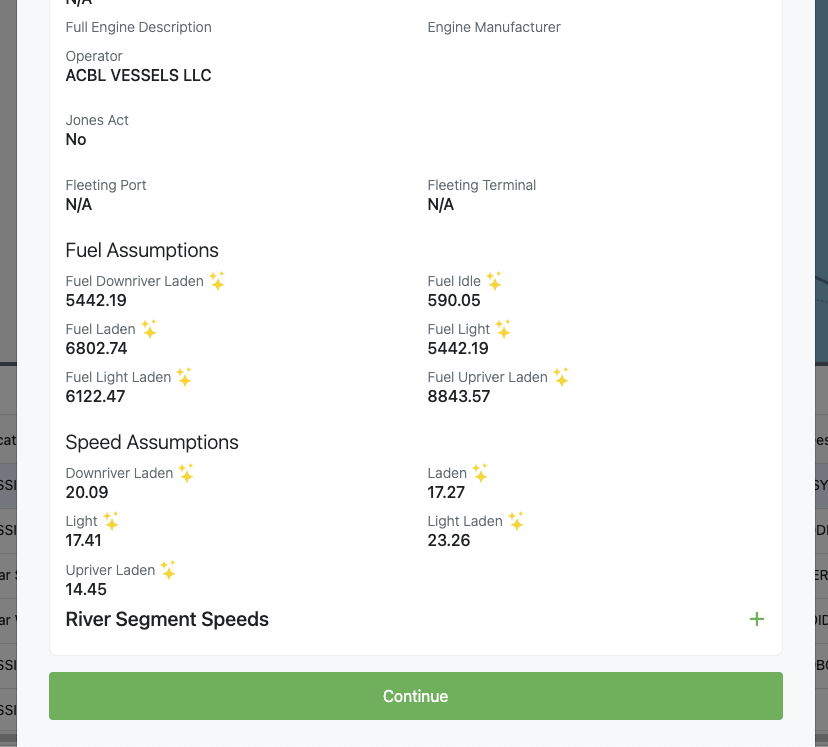
Task: Click sparkle icon next to Light Laden speed
Action: point(516,521)
